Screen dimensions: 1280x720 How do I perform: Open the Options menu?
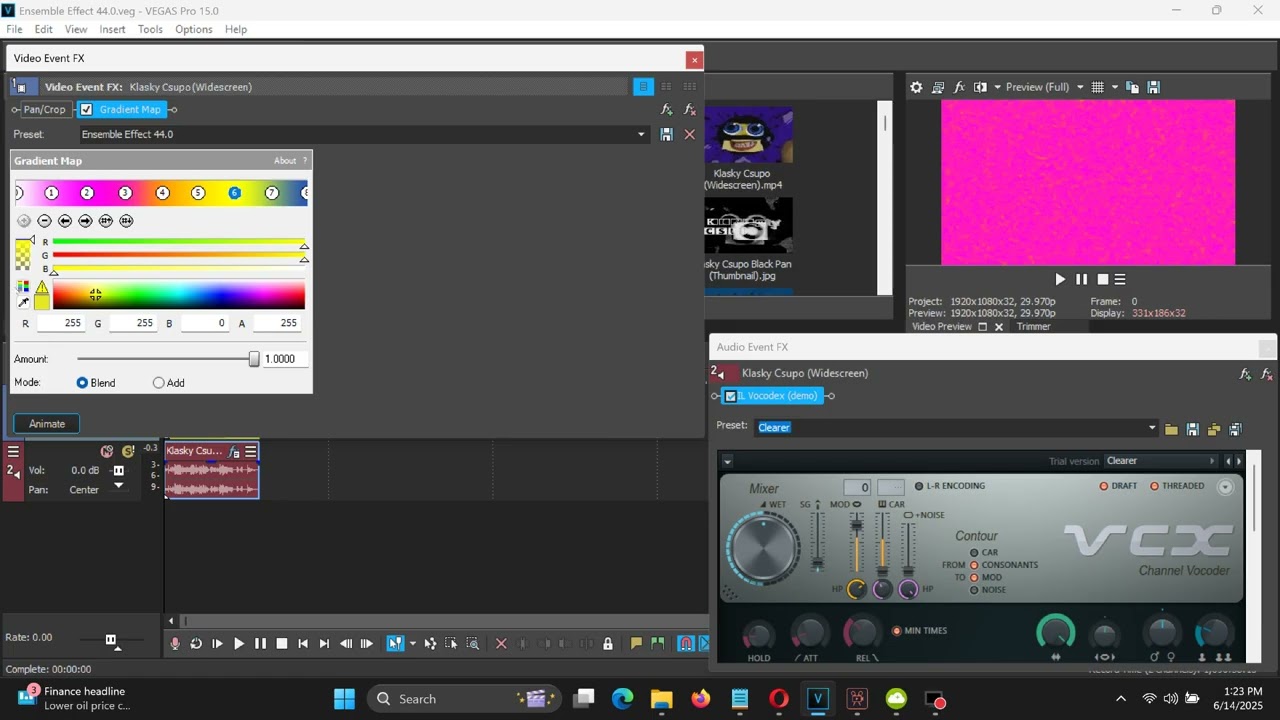(194, 29)
